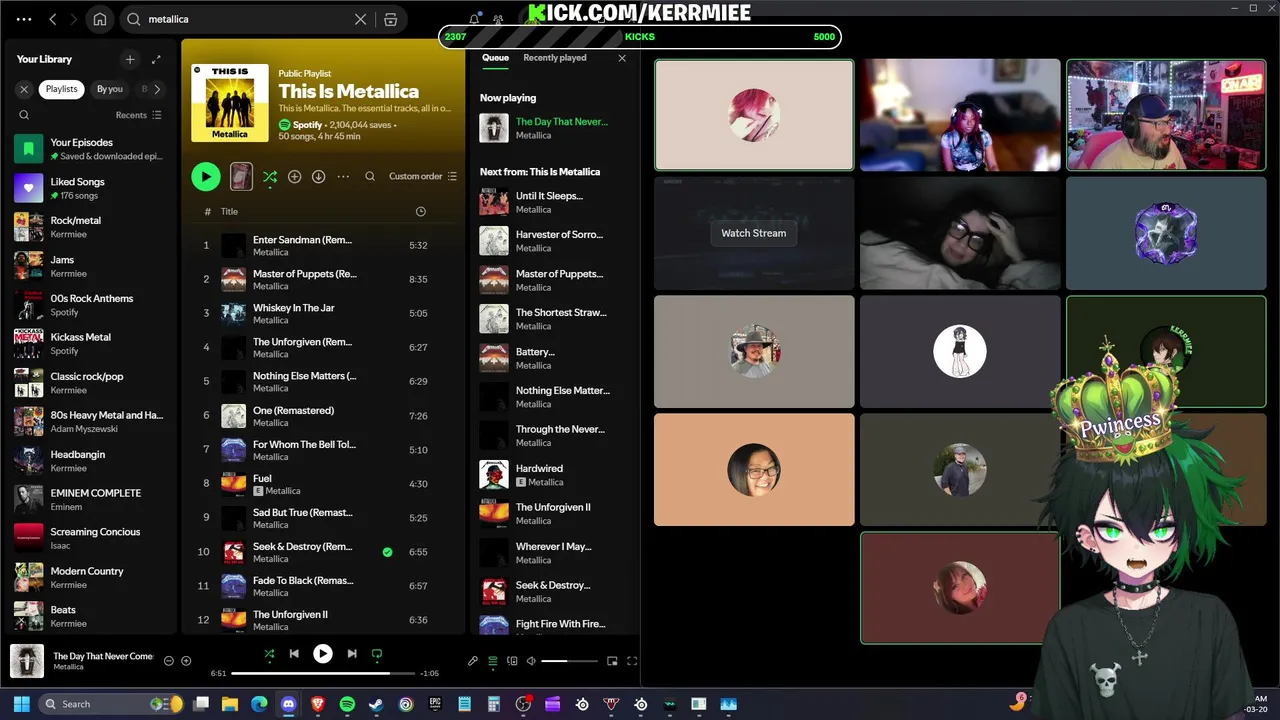Screen dimensions: 1280x720
Task: Sort by duration clock column header
Action: click(420, 211)
